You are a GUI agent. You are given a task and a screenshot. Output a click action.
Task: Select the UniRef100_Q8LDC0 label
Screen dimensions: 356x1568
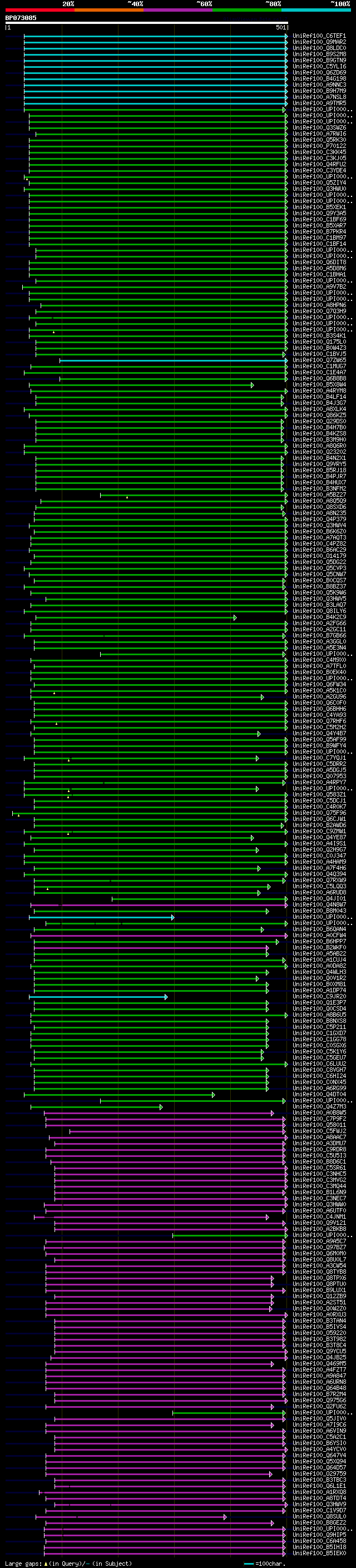(319, 48)
